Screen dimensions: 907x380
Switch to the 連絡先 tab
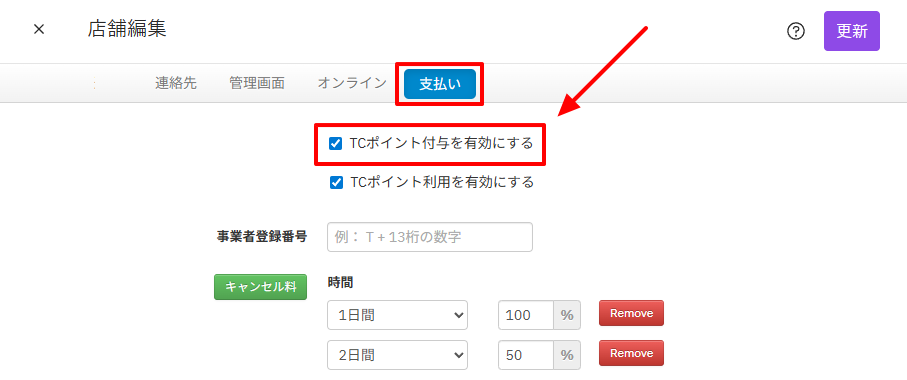point(176,83)
